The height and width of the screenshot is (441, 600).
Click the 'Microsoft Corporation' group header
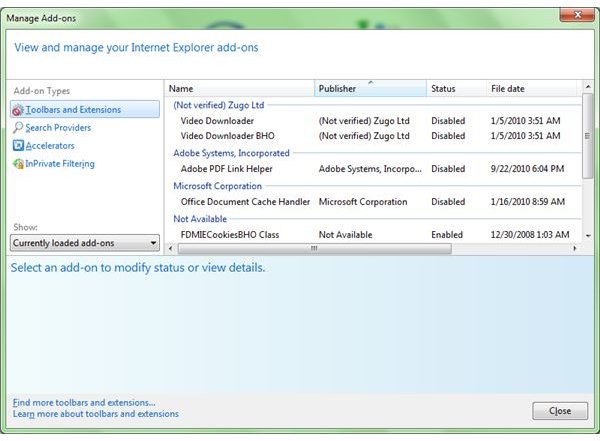tap(217, 186)
